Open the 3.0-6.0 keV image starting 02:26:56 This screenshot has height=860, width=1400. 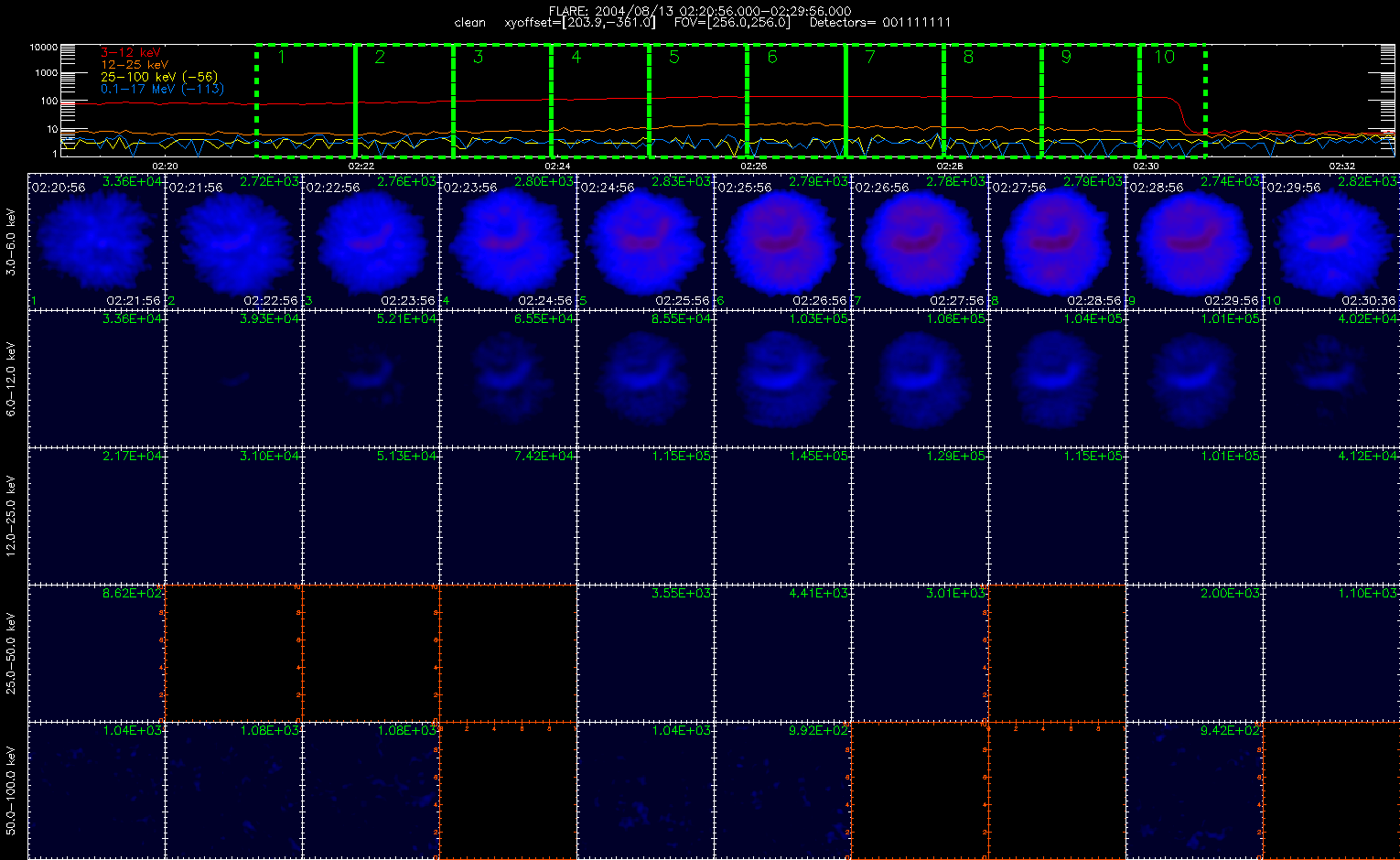(920, 241)
